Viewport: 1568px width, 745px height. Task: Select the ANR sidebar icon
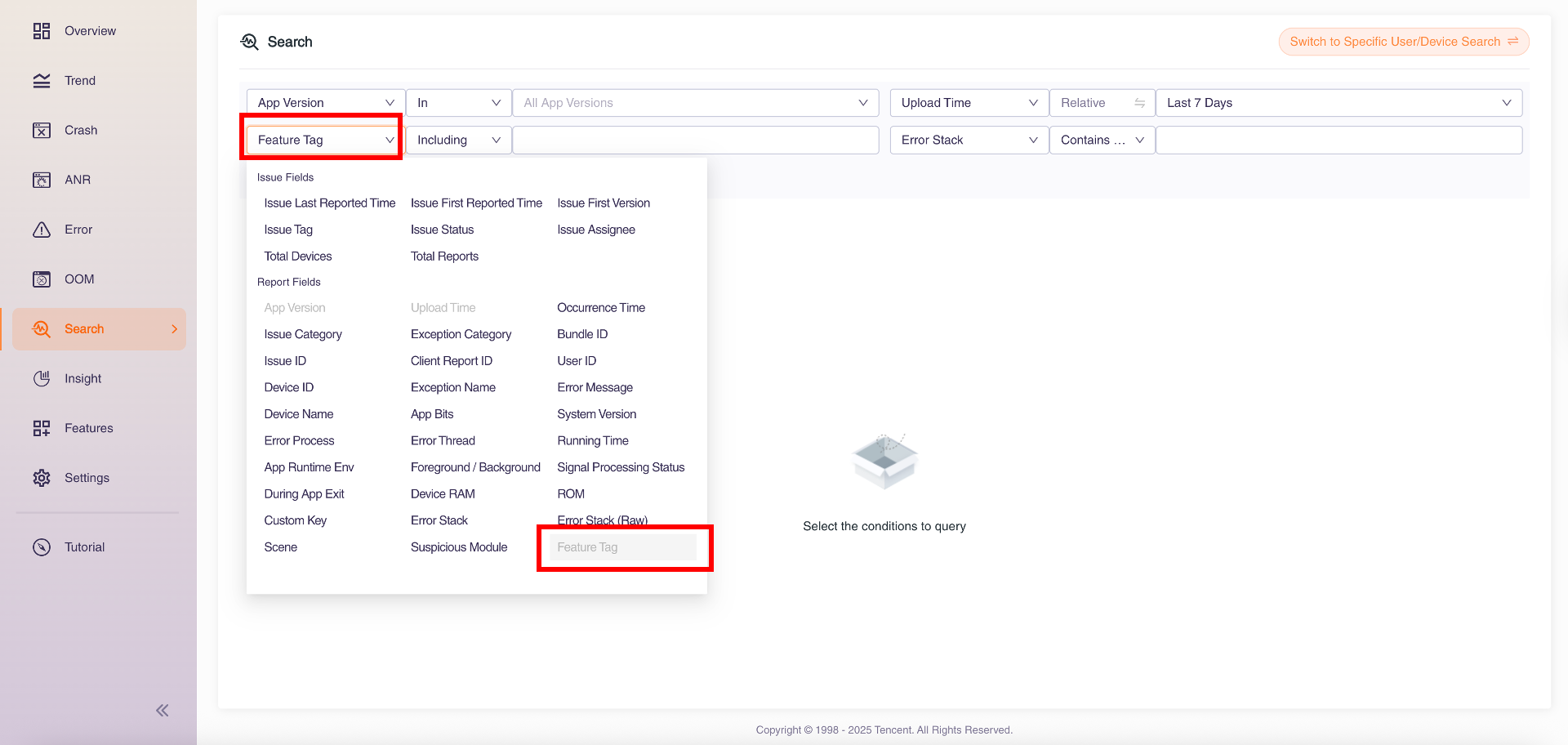click(42, 180)
